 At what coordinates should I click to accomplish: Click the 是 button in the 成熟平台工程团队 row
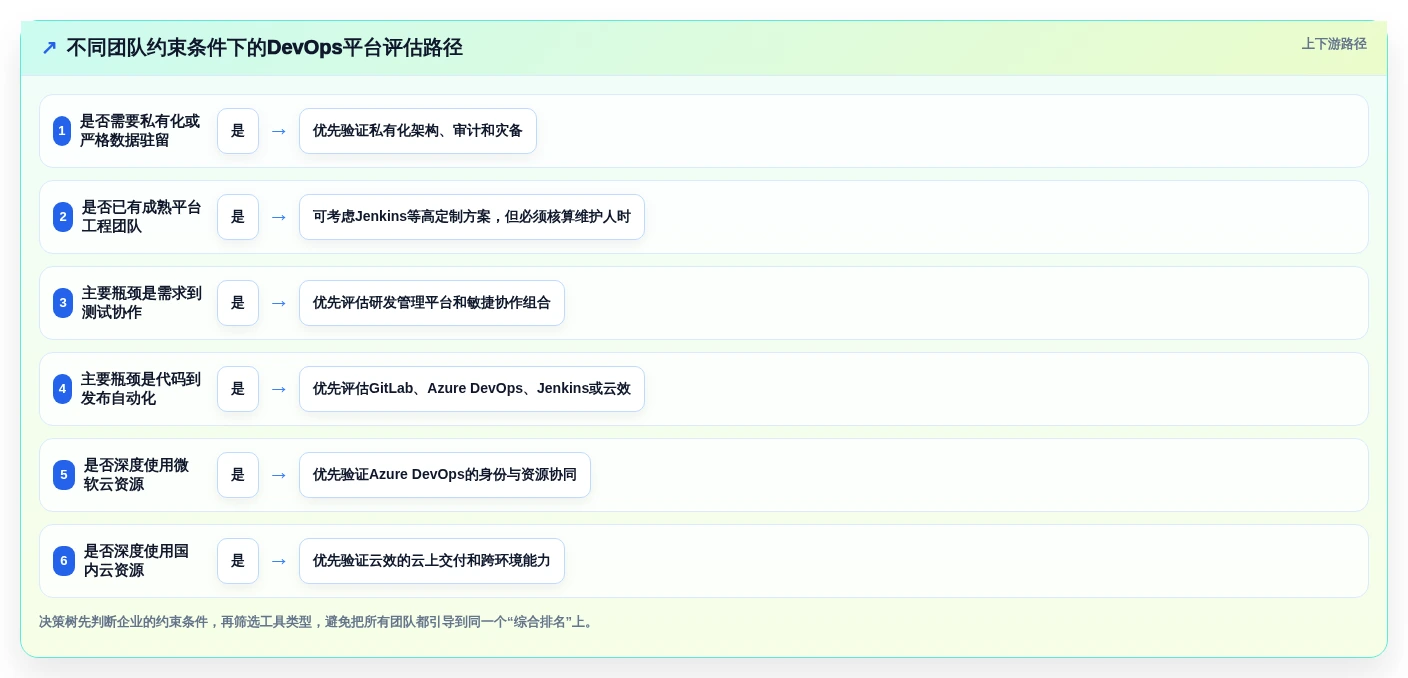238,217
